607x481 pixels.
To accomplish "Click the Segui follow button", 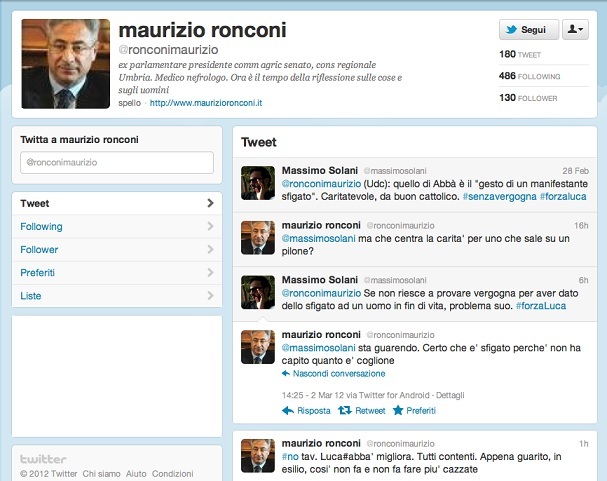I will coord(529,30).
